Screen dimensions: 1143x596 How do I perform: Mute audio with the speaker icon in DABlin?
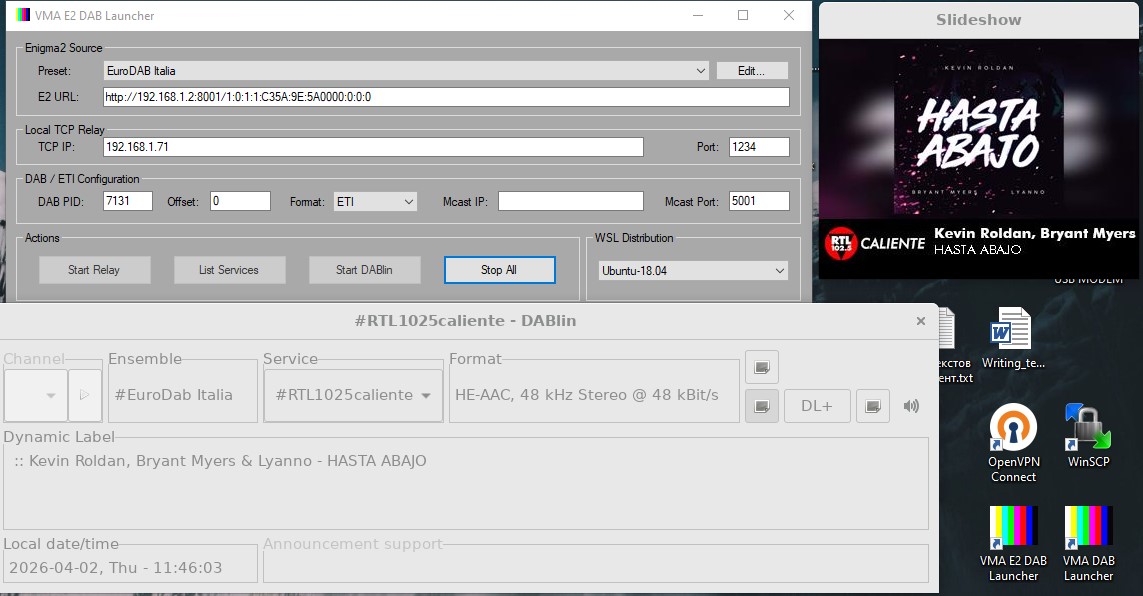tap(911, 406)
